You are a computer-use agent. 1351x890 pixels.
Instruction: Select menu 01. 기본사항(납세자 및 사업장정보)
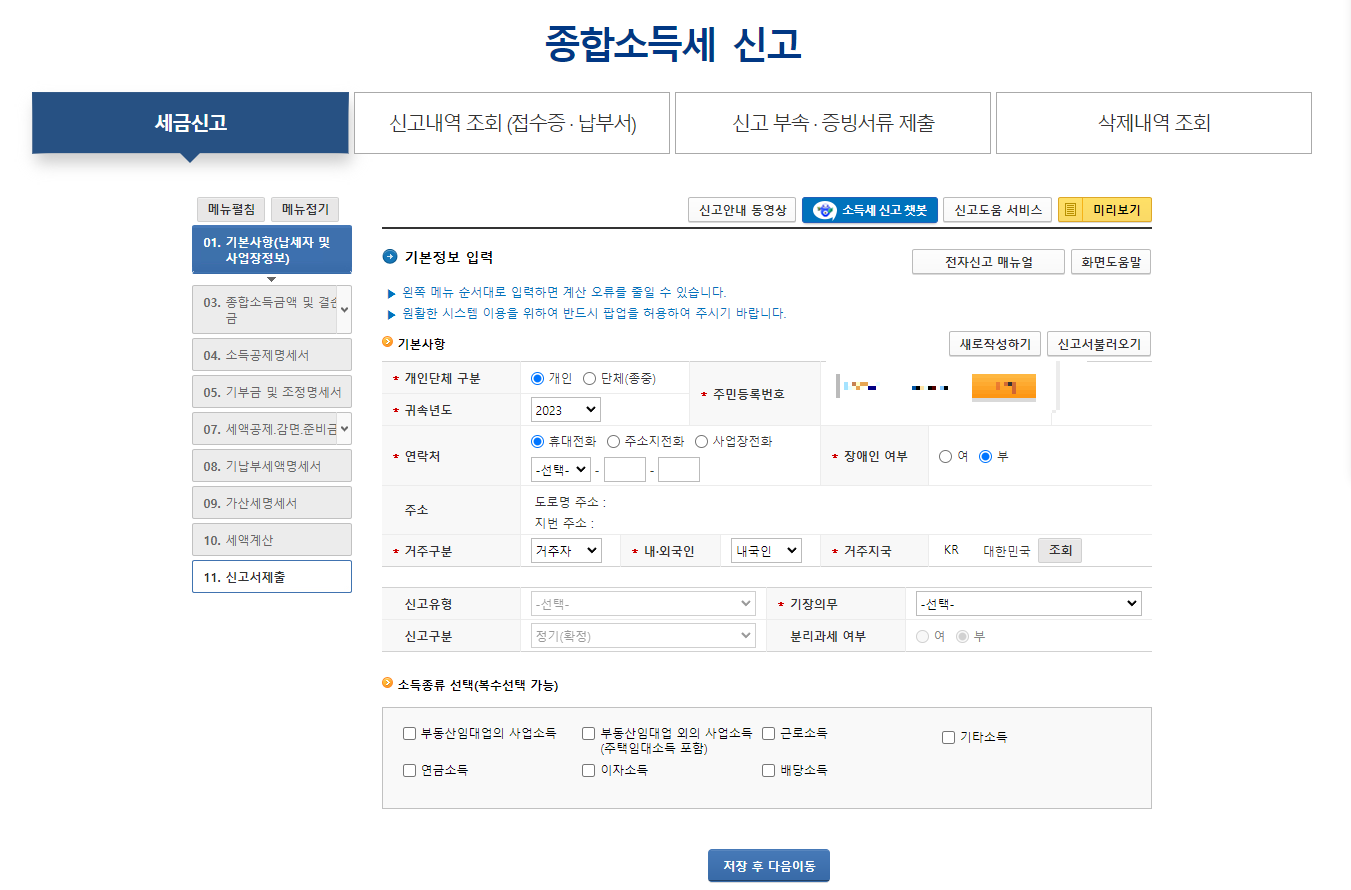click(x=272, y=250)
